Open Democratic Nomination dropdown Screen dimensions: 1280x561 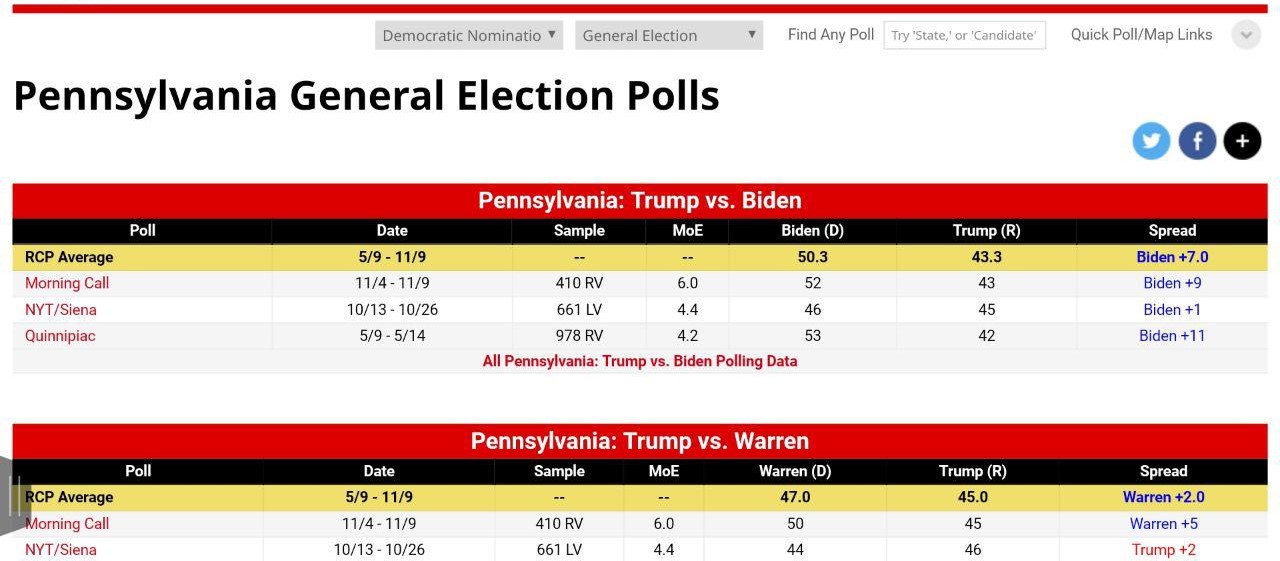click(x=469, y=35)
